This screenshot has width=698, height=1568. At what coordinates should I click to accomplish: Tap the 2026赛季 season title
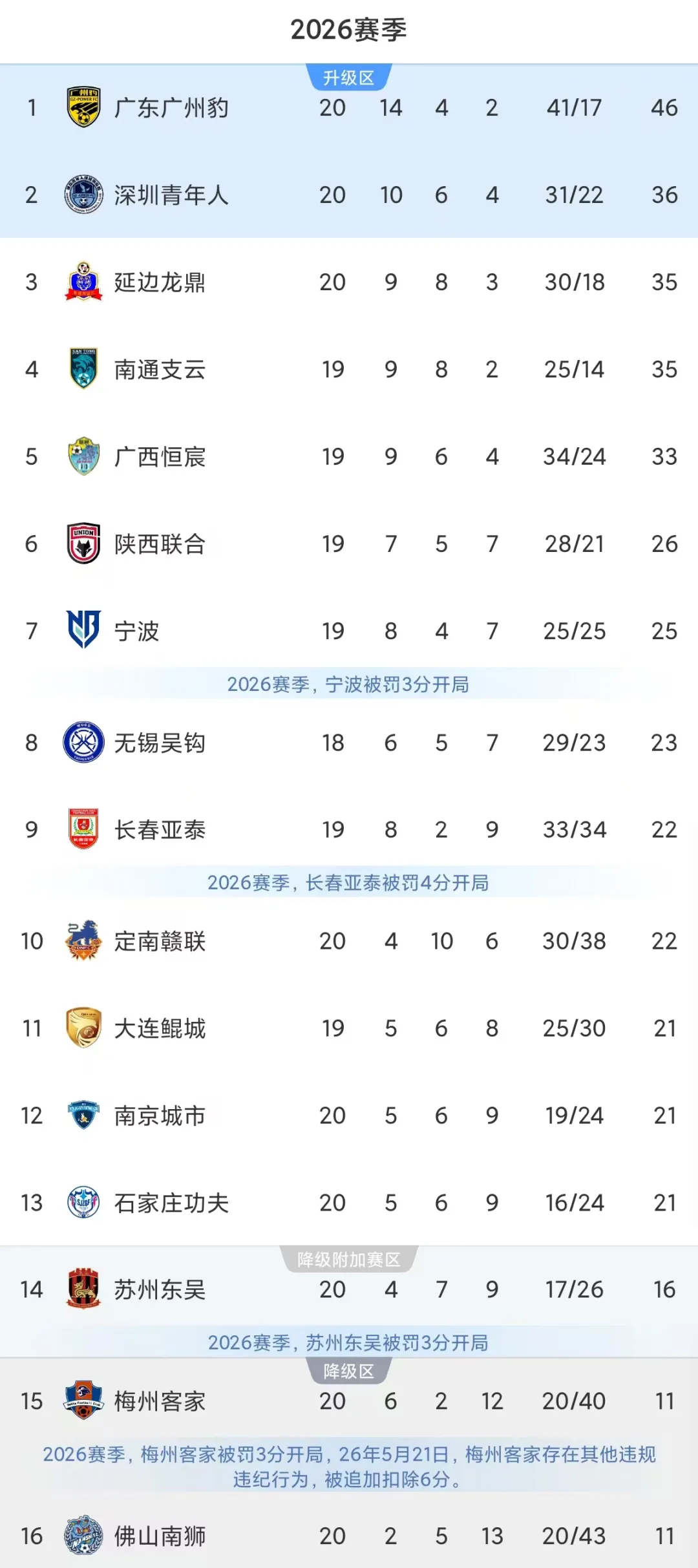pyautogui.click(x=348, y=30)
